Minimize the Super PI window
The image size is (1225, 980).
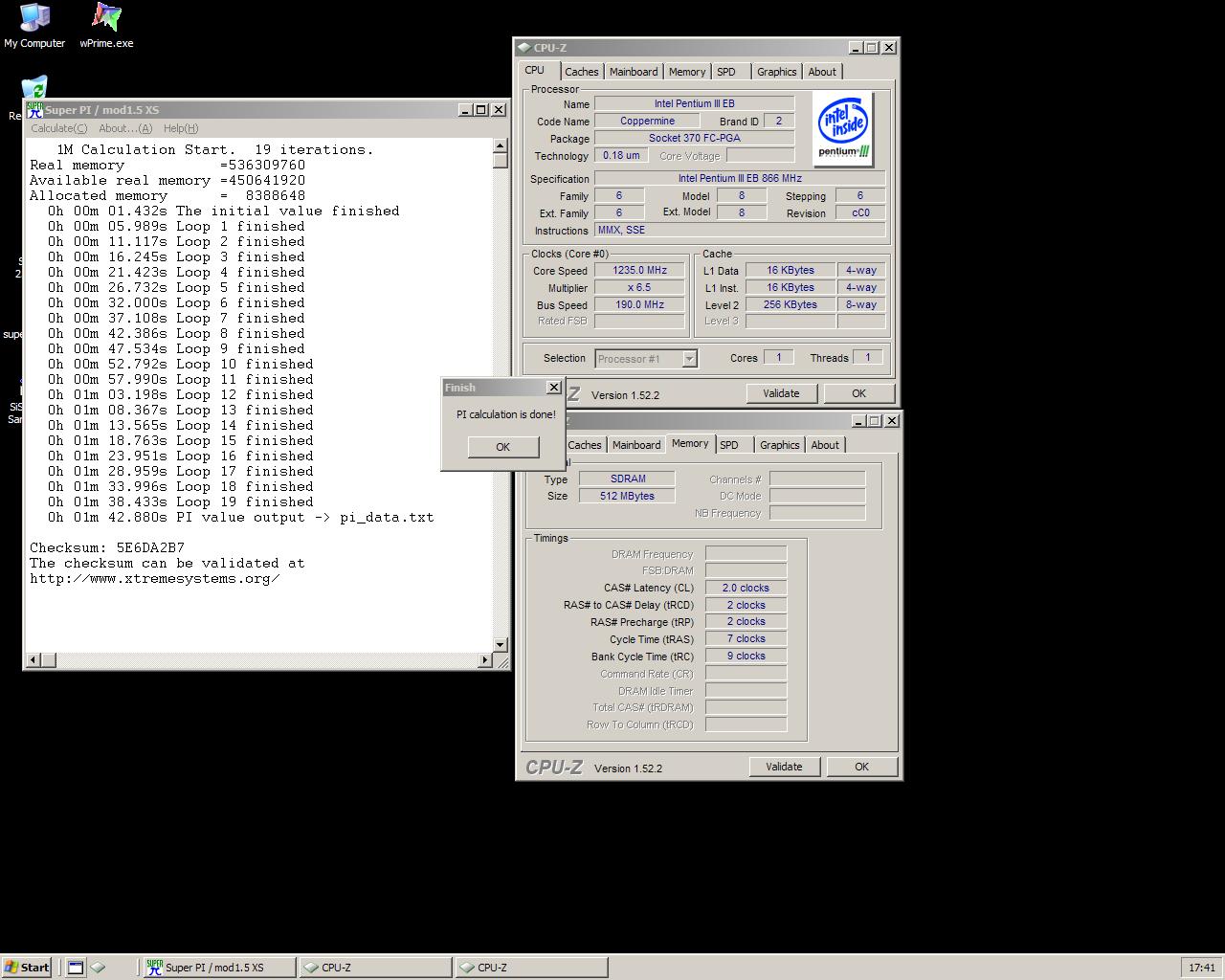(x=465, y=110)
